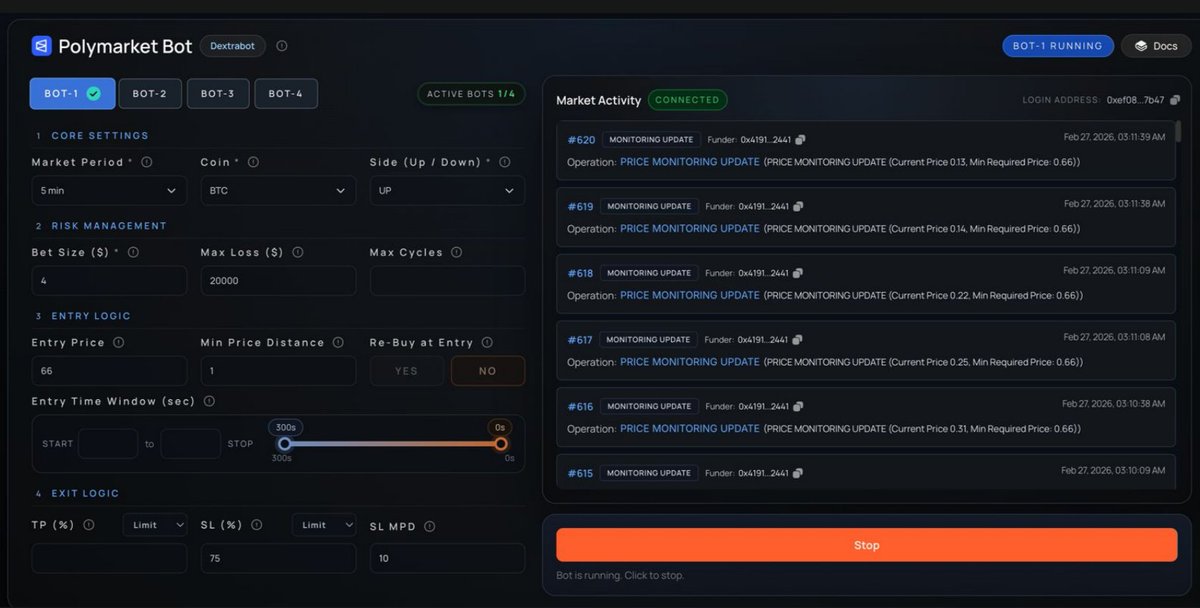Image resolution: width=1200 pixels, height=608 pixels.
Task: Copy funder address in entry #620
Action: coord(800,140)
